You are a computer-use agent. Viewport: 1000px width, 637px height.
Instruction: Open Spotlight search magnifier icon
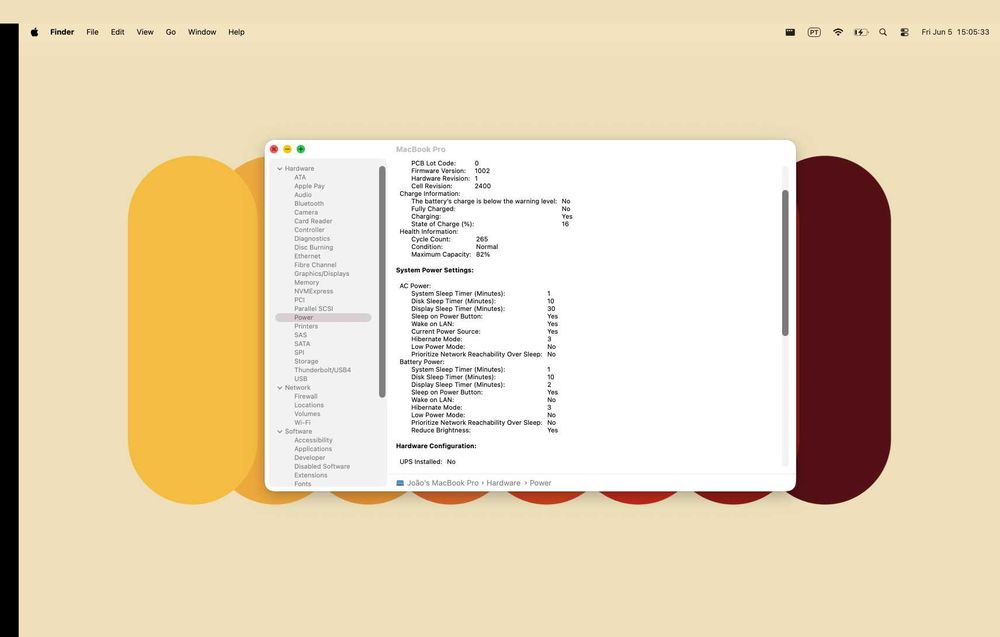(x=883, y=32)
